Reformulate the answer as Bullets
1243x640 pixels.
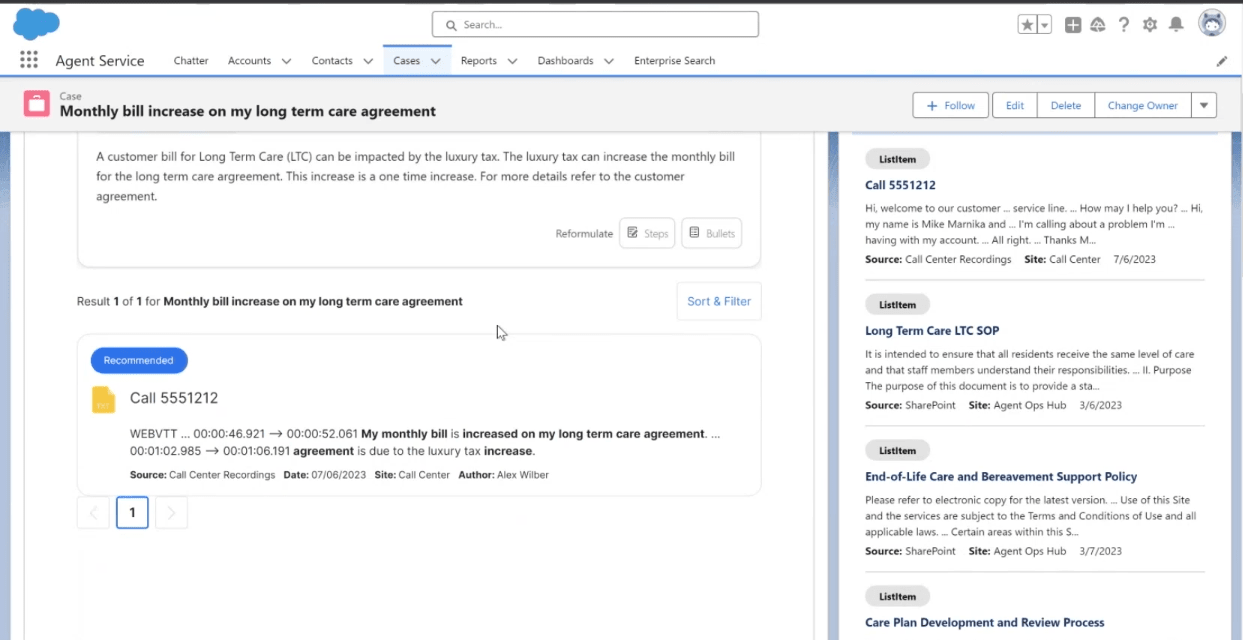click(711, 233)
